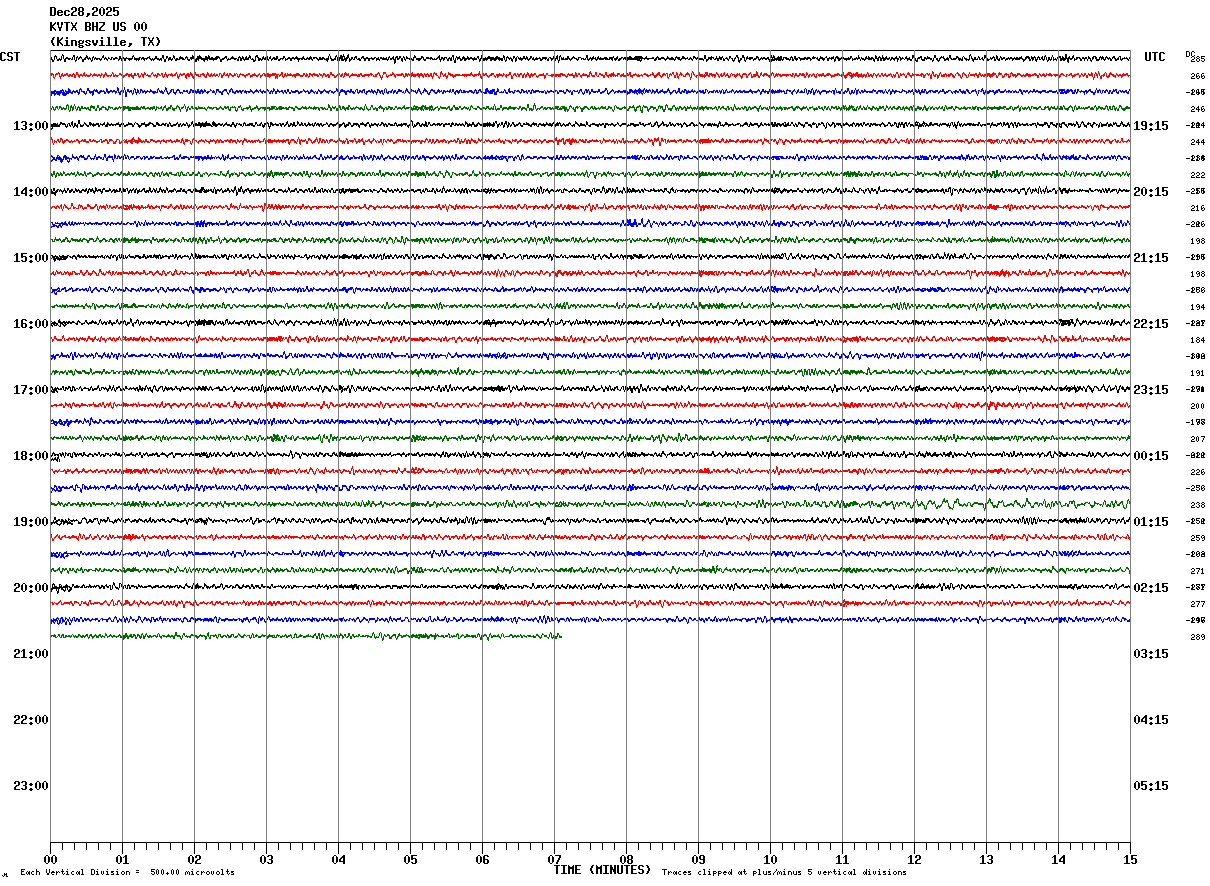Click the 23:15 UTC time label
This screenshot has height=886, width=1210.
point(1151,390)
